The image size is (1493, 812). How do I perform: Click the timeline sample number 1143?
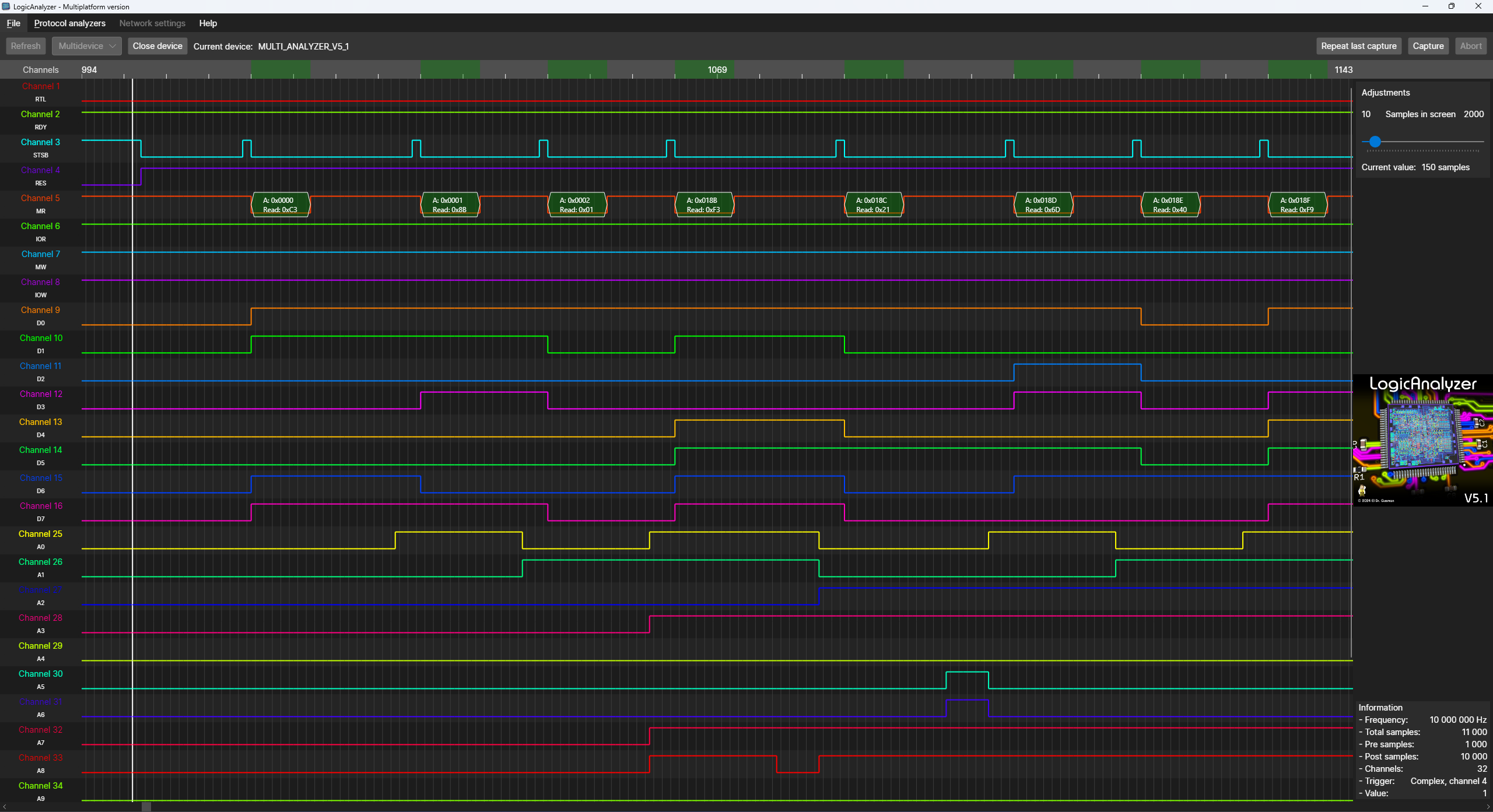pos(1344,69)
